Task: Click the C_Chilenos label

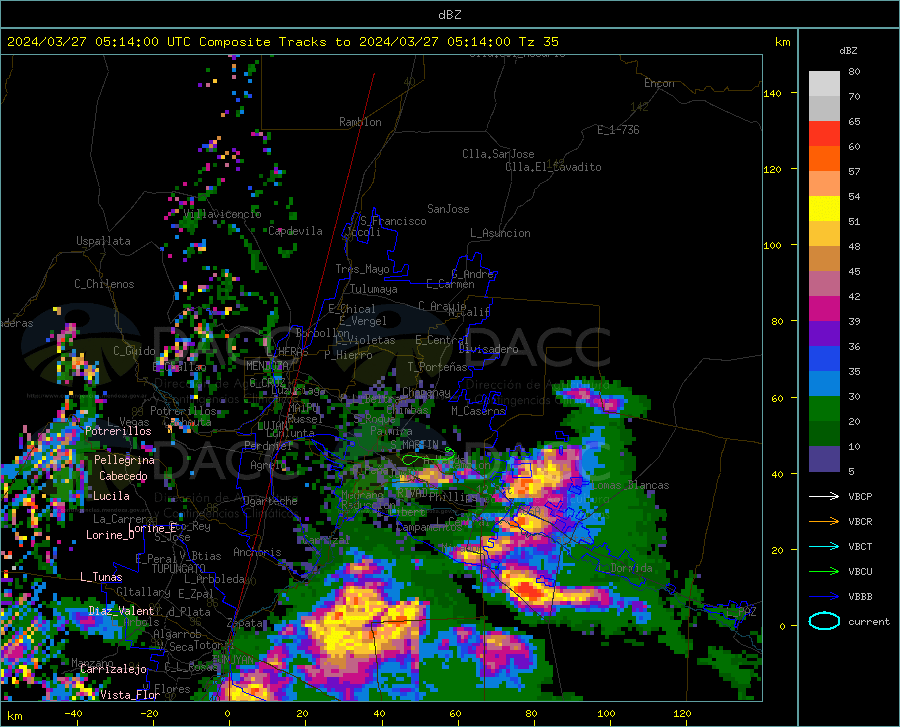Action: pos(104,284)
